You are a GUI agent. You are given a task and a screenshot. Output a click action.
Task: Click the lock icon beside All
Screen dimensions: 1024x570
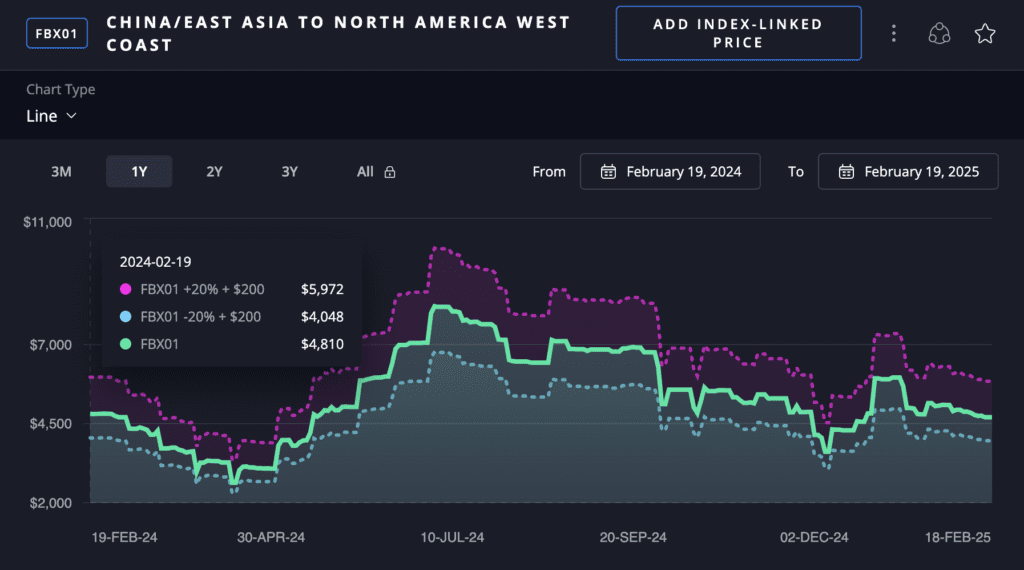[x=390, y=172]
